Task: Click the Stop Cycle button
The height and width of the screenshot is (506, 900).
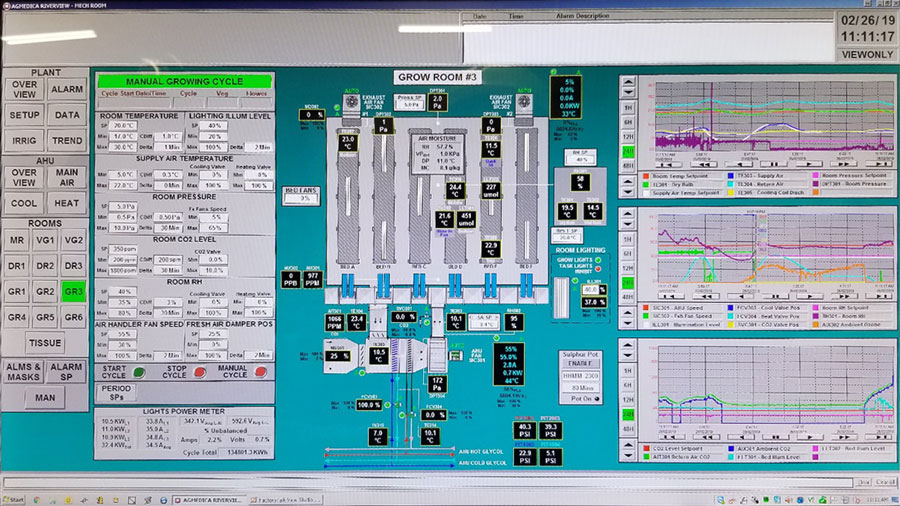Action: click(x=199, y=372)
